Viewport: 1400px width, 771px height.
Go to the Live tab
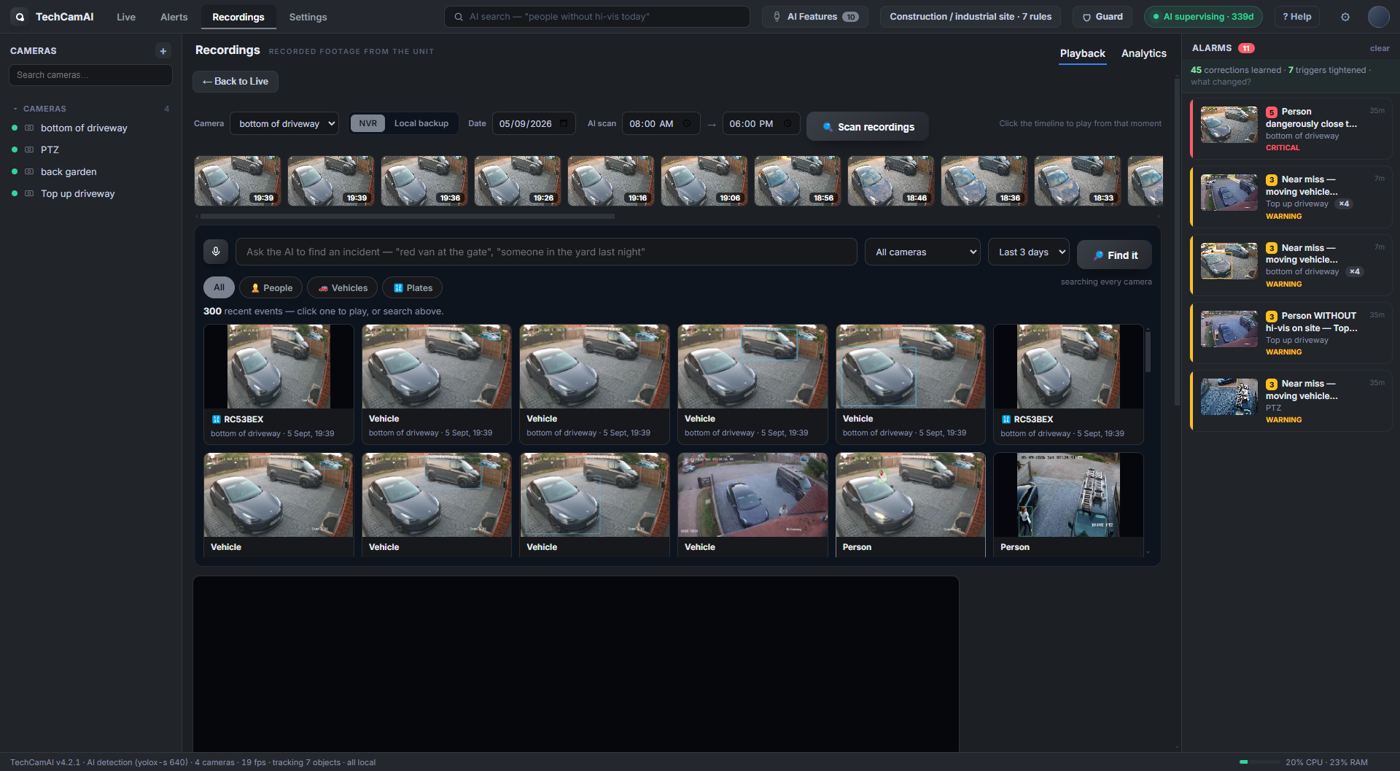126,17
